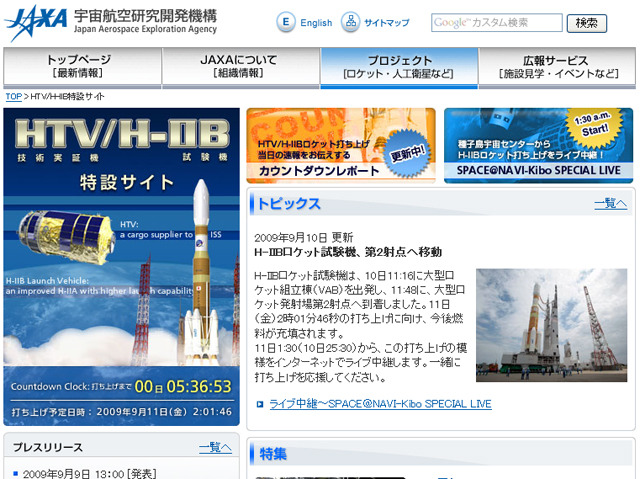Open the プレスリリース 一覧へ link
640x479 pixels.
click(x=215, y=448)
